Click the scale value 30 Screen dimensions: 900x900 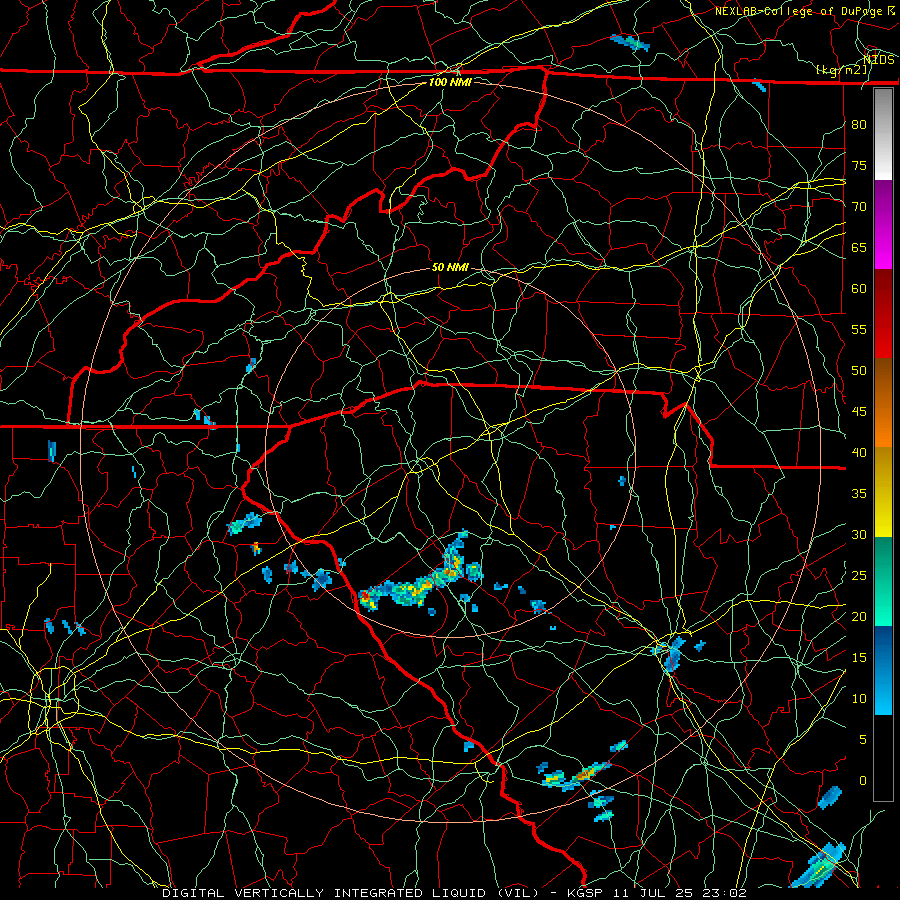tap(859, 534)
